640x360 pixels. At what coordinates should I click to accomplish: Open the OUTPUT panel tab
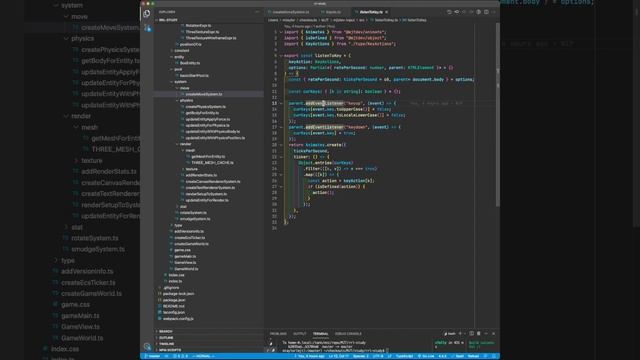(300, 334)
